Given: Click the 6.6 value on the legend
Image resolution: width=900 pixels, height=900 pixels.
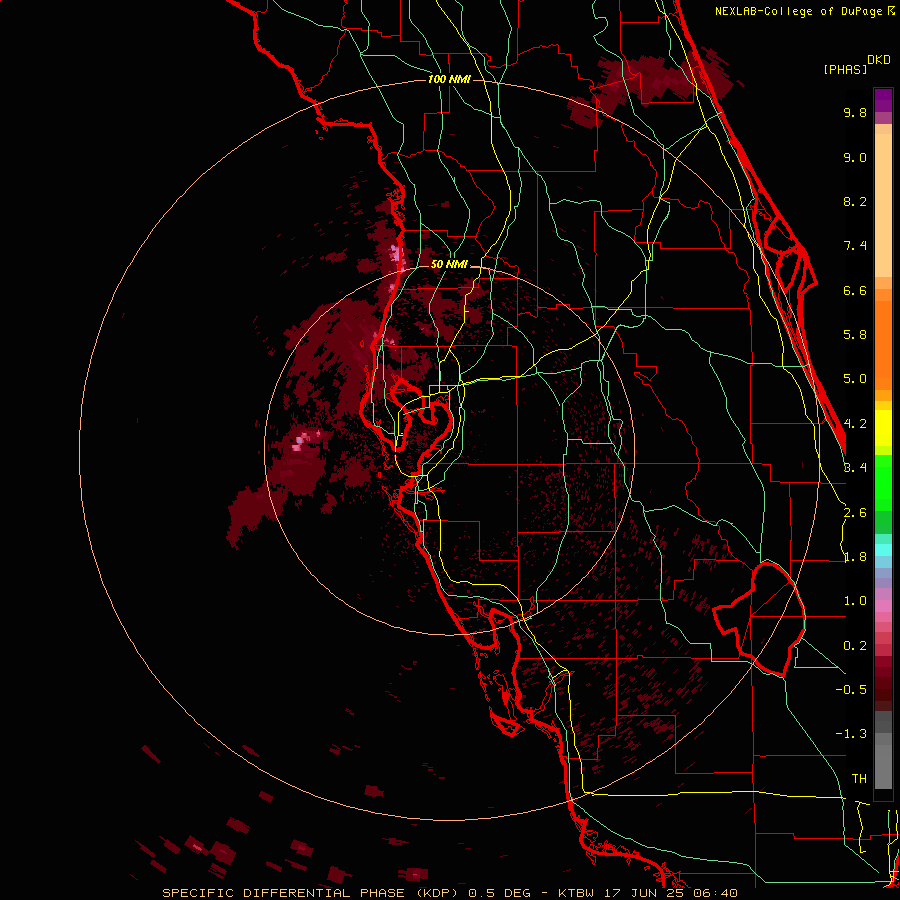Looking at the screenshot, I should pos(855,290).
